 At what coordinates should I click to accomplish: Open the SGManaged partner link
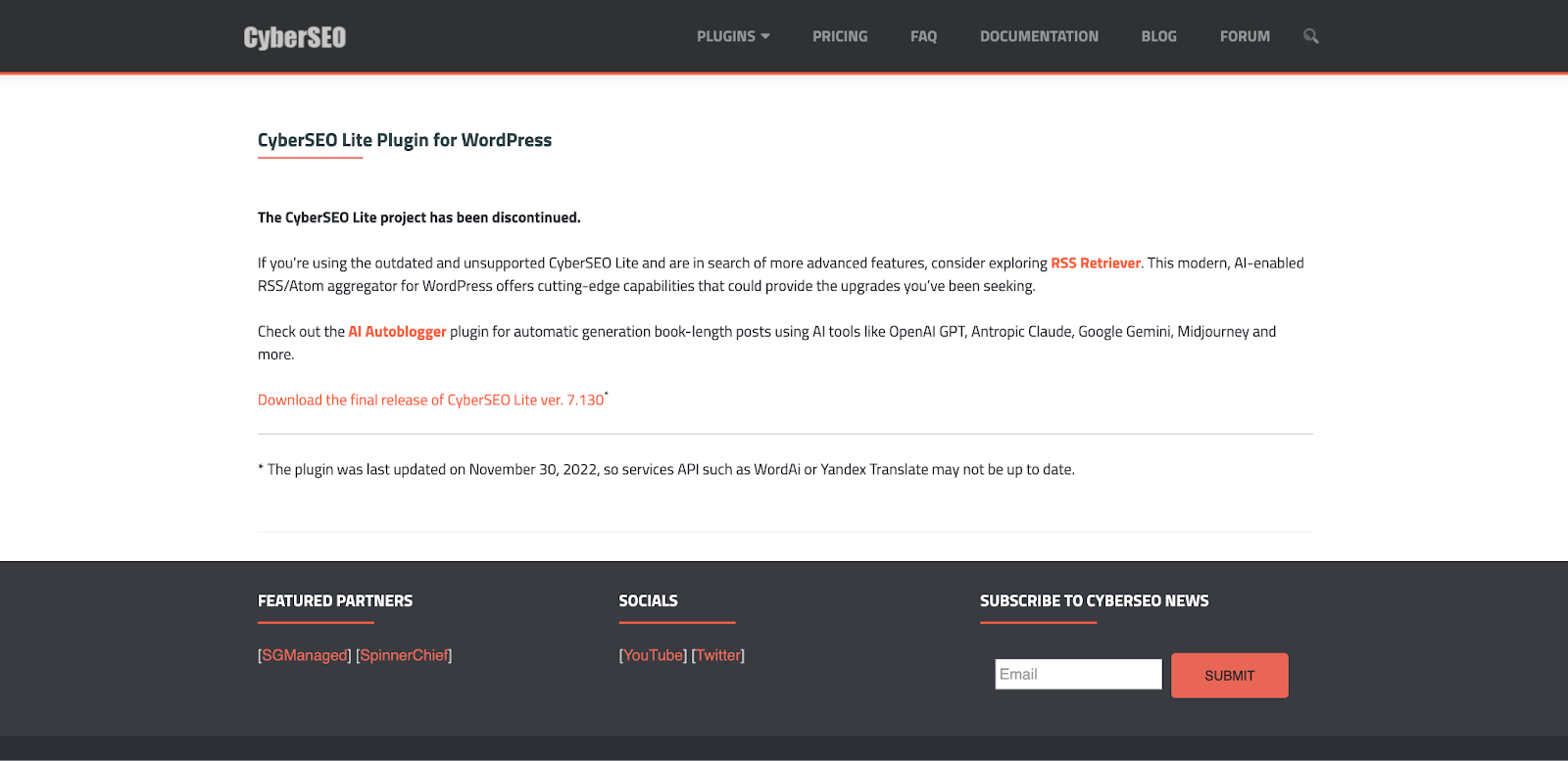point(305,655)
